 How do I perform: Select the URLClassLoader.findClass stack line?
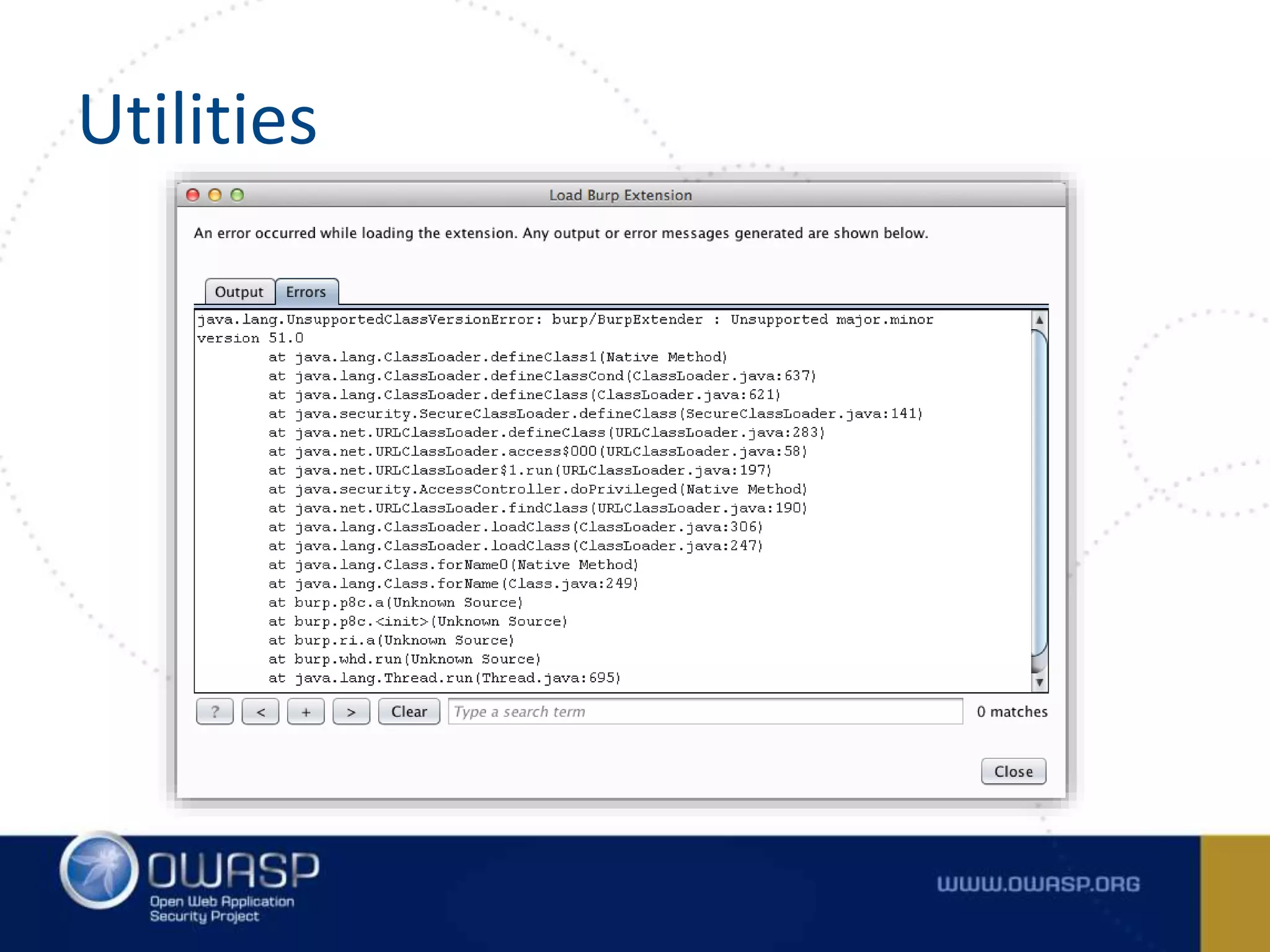(538, 508)
